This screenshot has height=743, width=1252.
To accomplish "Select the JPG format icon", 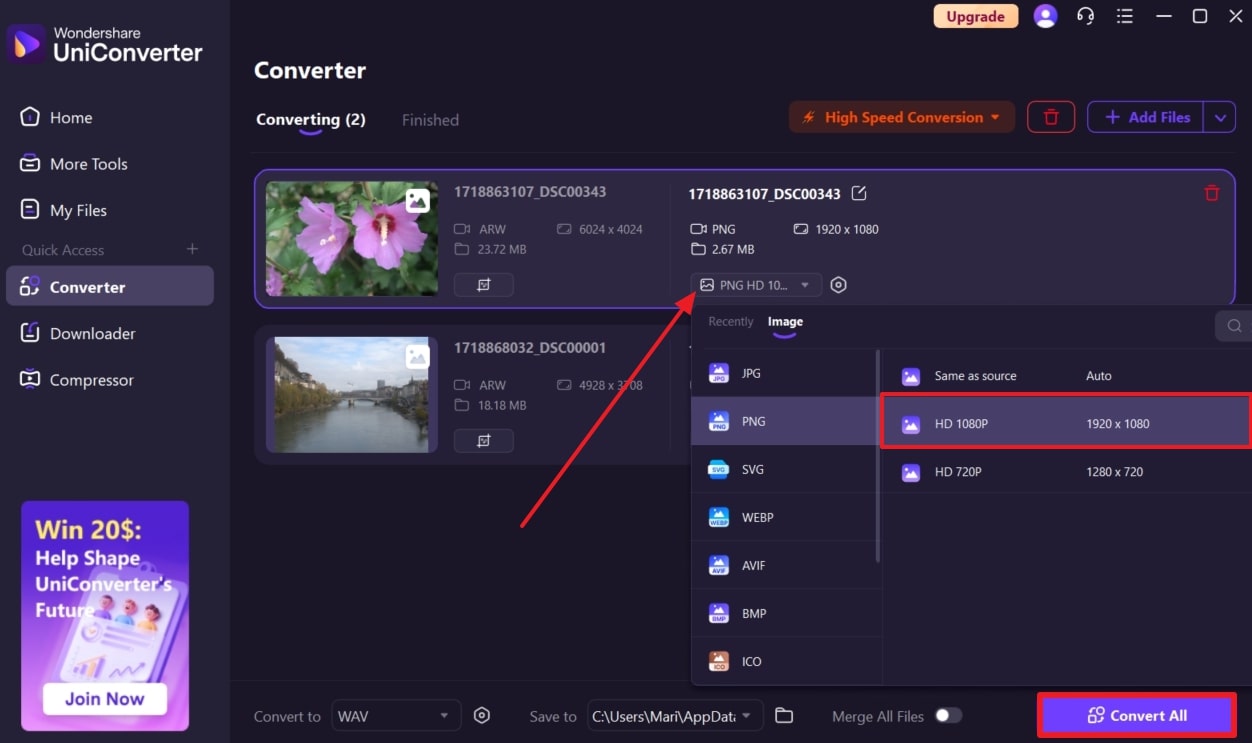I will 719,373.
